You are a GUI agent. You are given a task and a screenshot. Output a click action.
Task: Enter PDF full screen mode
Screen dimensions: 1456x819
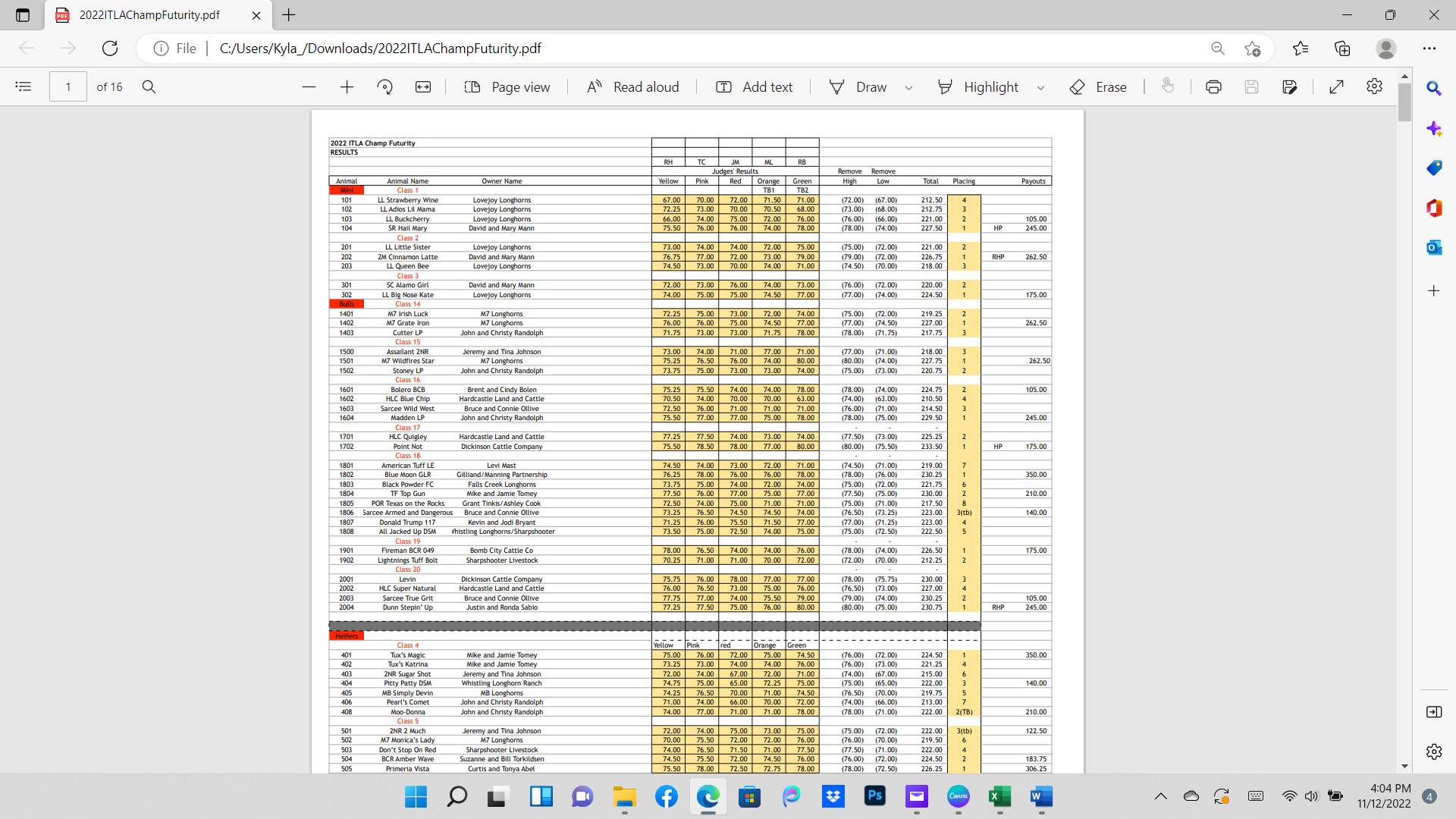1336,87
